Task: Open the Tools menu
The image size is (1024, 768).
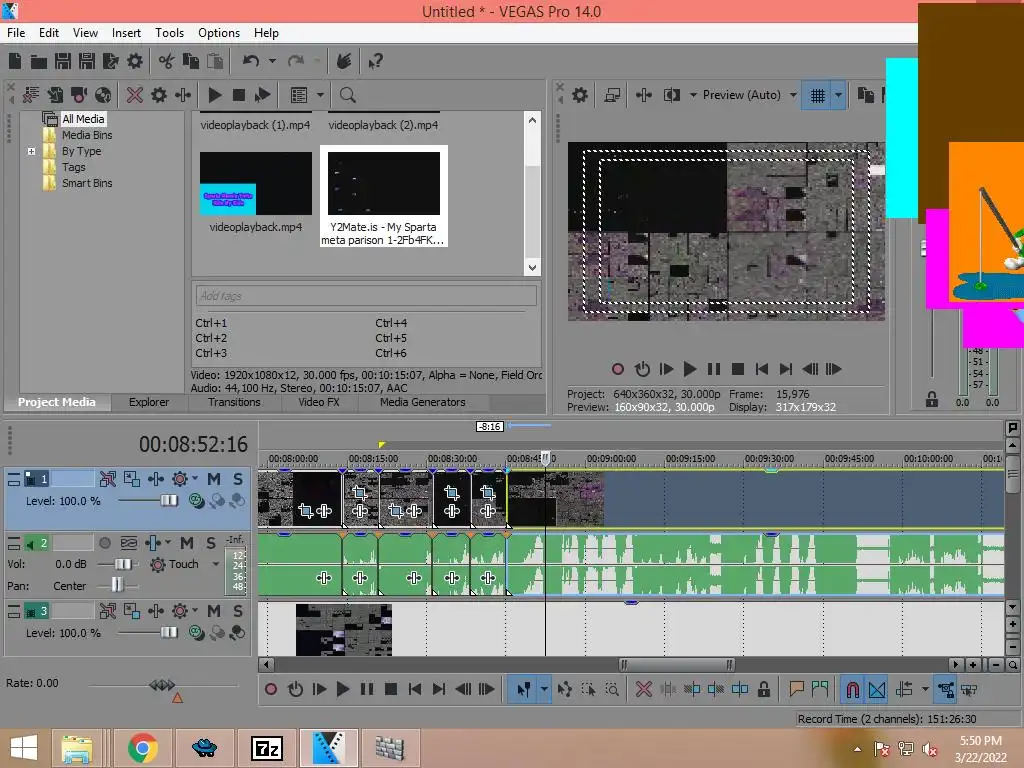Action: click(169, 33)
